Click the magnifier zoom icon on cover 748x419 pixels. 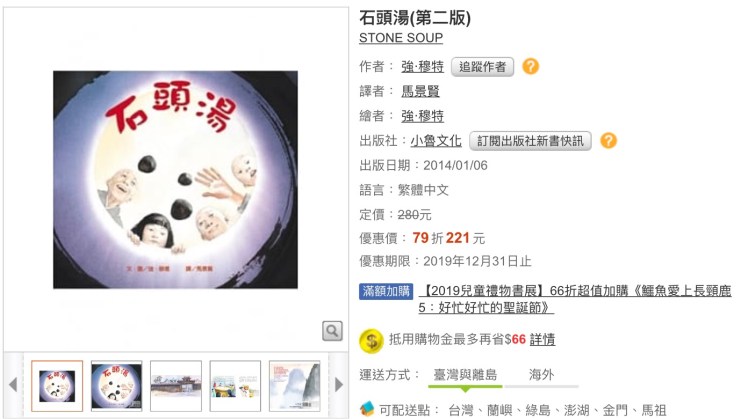[332, 331]
